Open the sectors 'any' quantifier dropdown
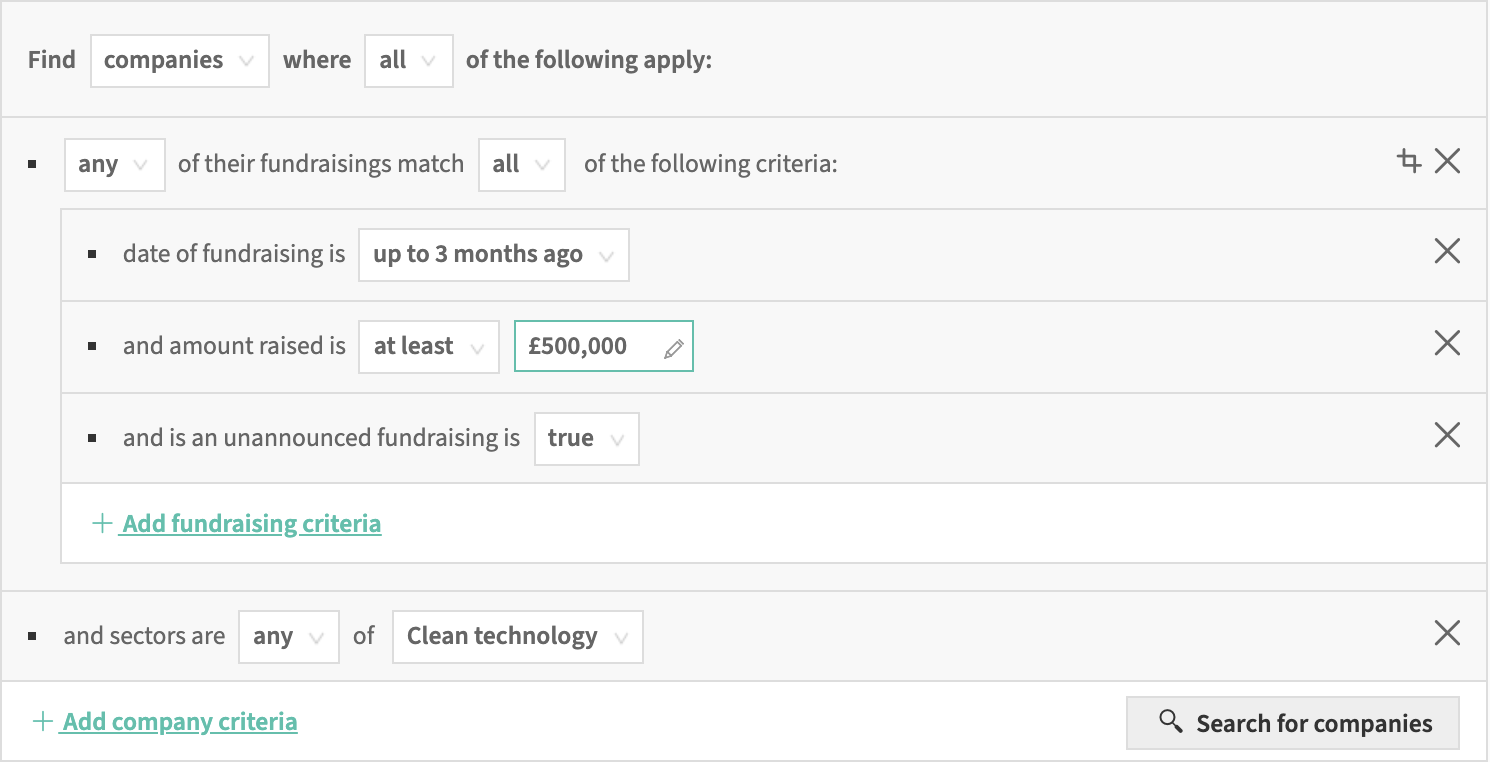1490x762 pixels. click(288, 637)
